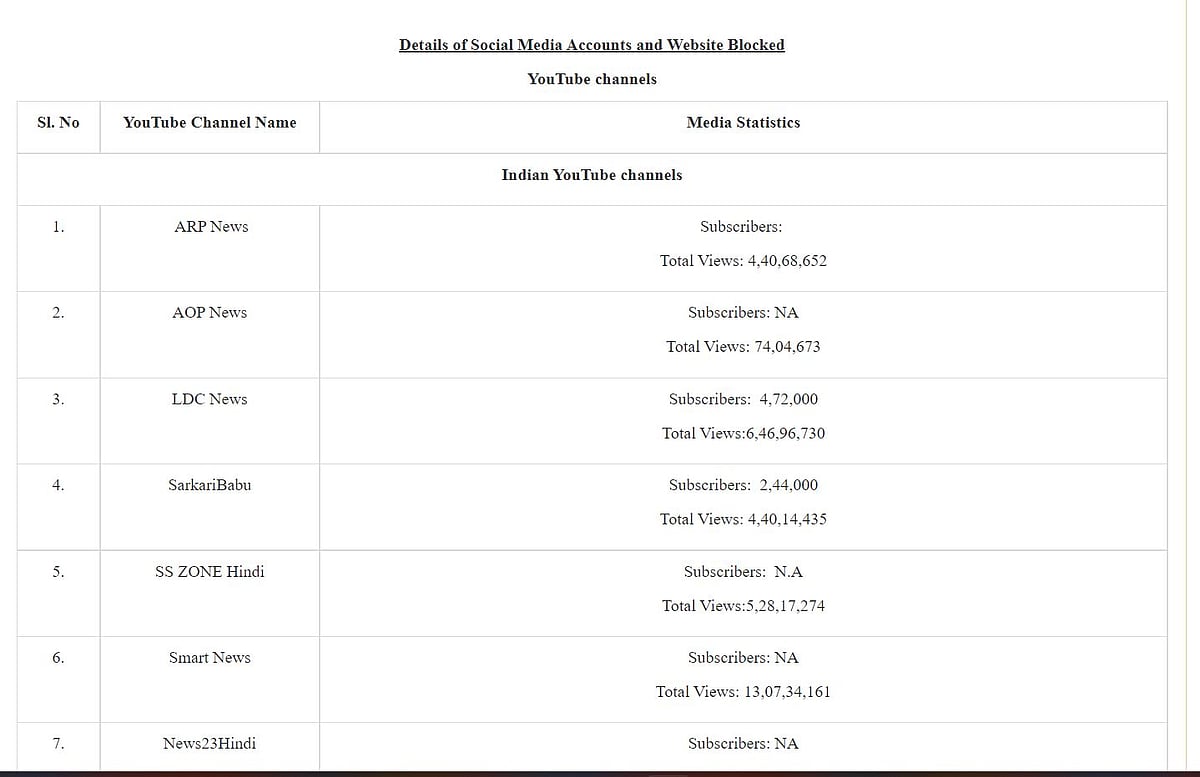Click the underlined 'Details of Social Media Accounts' title
This screenshot has width=1200, height=777.
[x=591, y=45]
